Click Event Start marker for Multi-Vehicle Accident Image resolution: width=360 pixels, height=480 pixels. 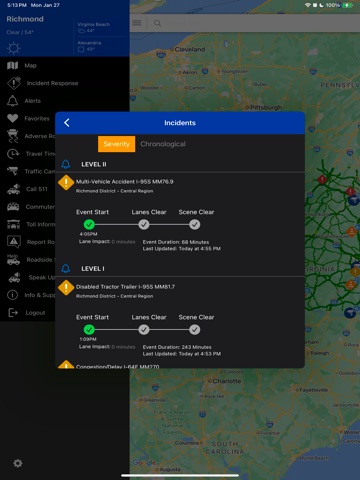coord(89,224)
